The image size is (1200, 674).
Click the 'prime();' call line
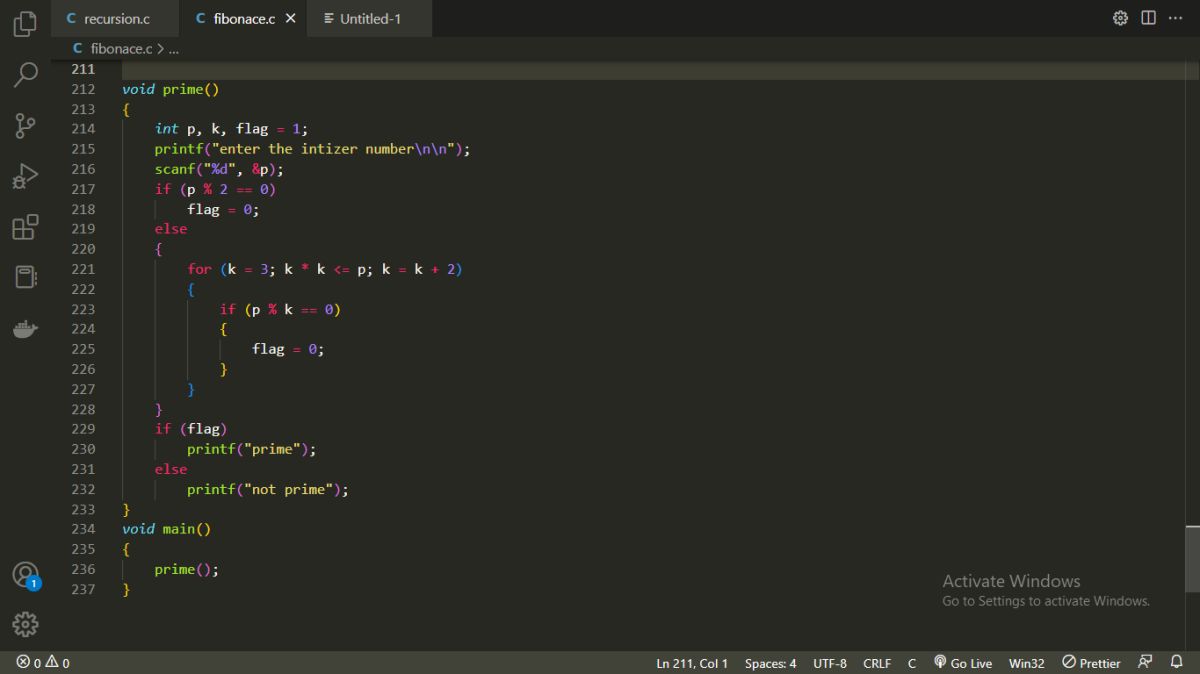tap(186, 569)
